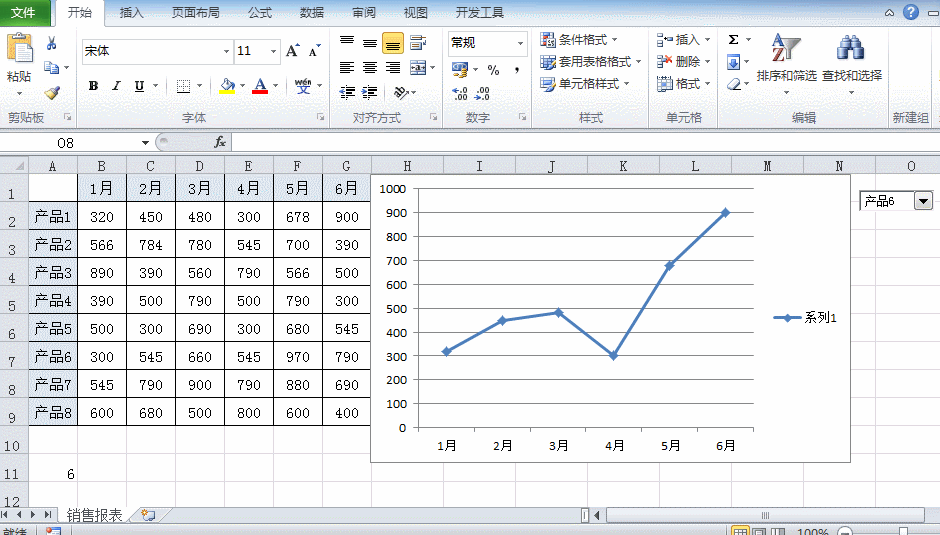Select the 销售报表 sheet tab
The height and width of the screenshot is (535, 940).
tap(94, 515)
